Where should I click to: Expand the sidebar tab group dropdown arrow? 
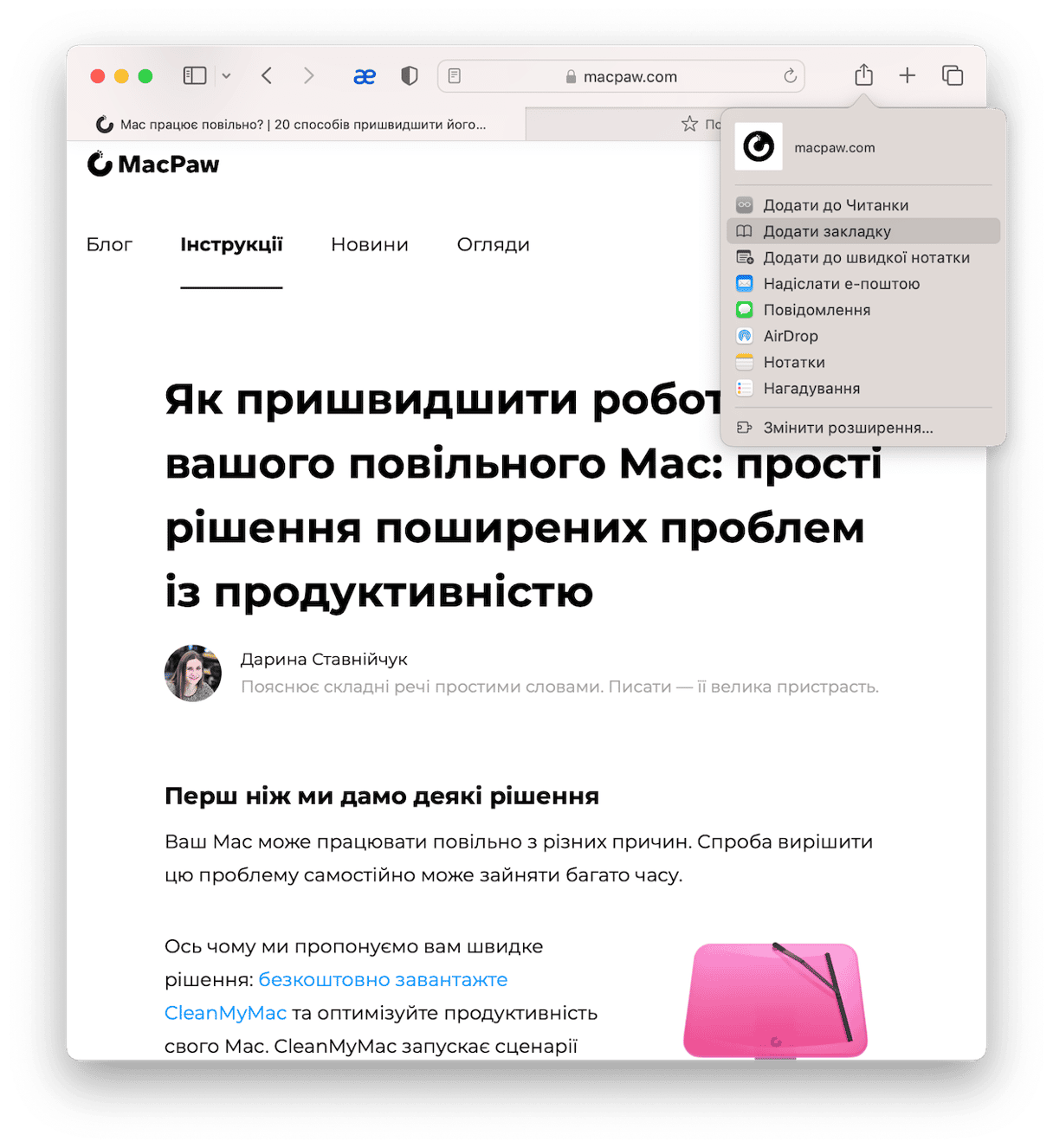pos(226,76)
